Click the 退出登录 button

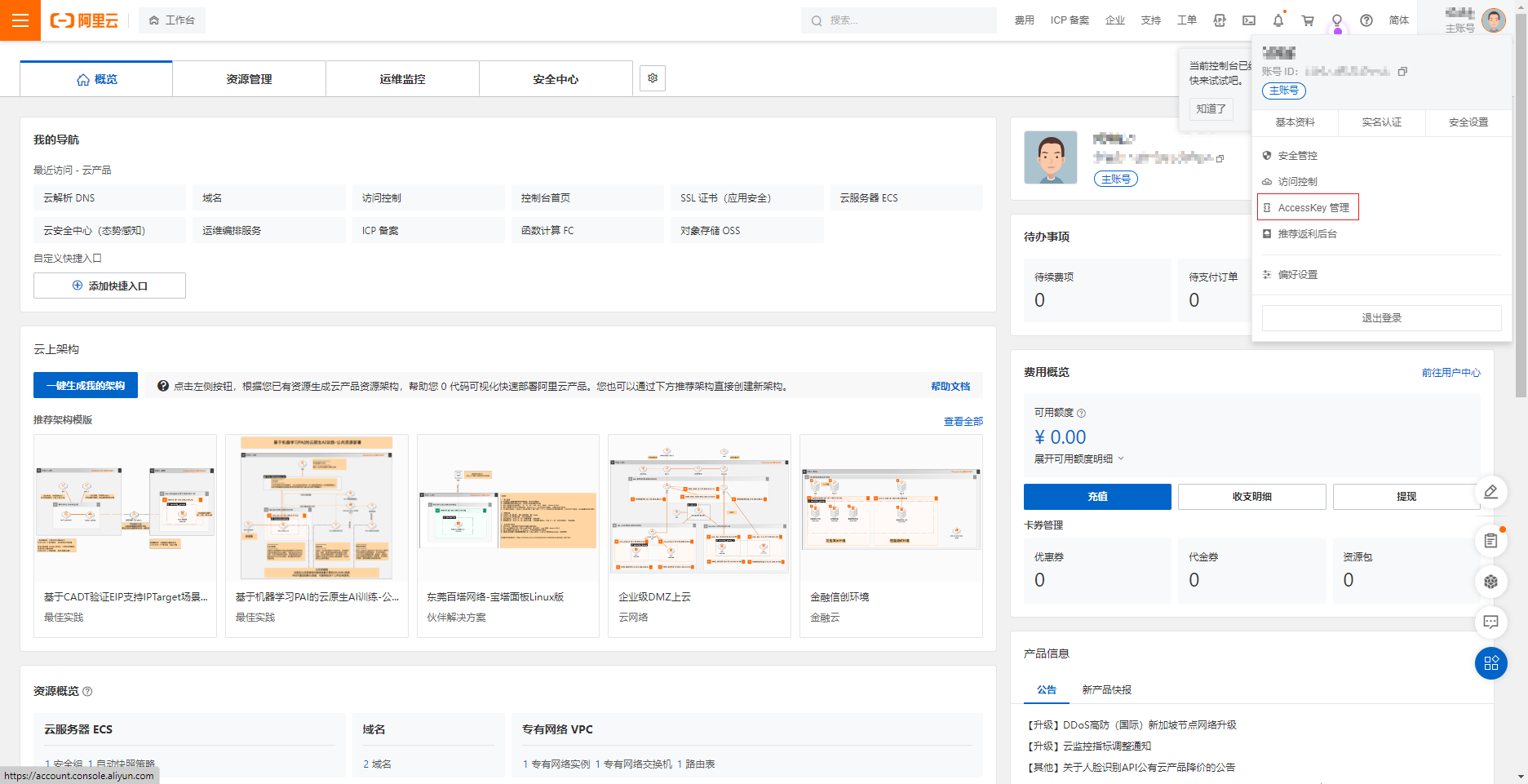coord(1381,318)
